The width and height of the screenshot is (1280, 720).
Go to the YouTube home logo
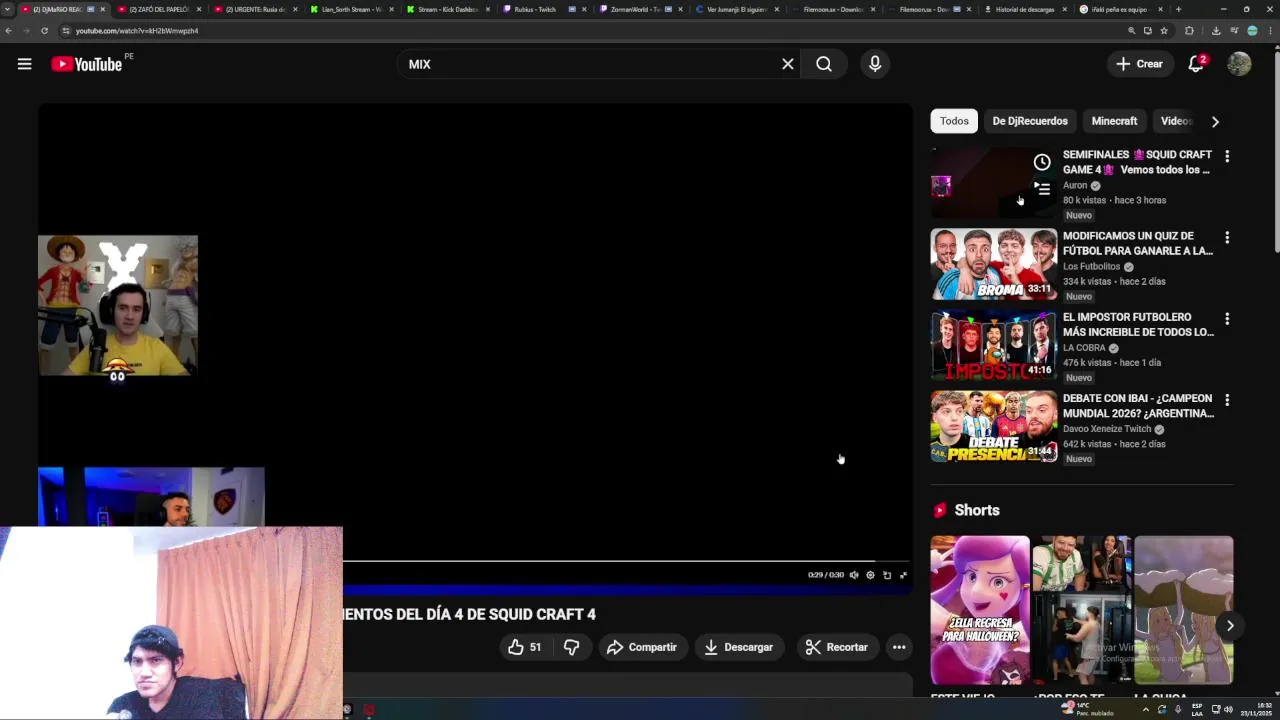86,64
